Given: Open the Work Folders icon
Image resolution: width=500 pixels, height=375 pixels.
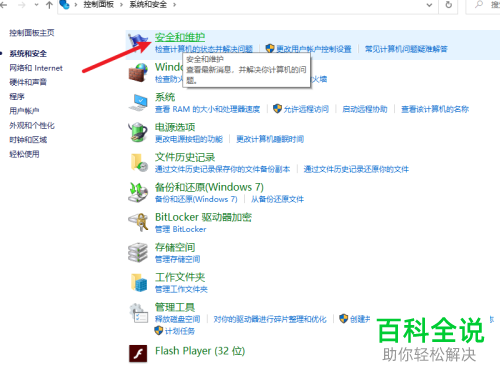Looking at the screenshot, I should point(139,282).
